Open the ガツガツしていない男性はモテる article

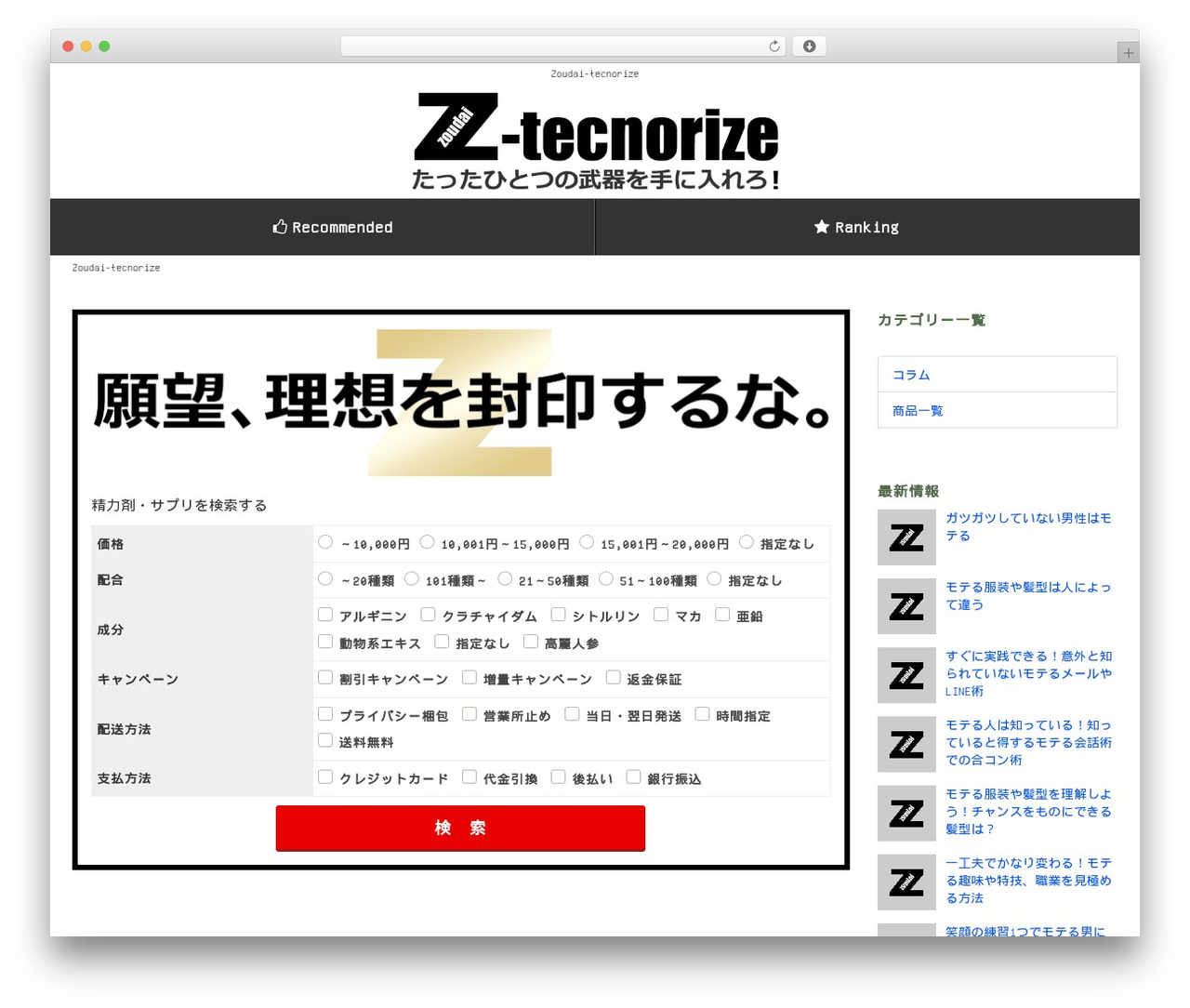tap(1028, 527)
